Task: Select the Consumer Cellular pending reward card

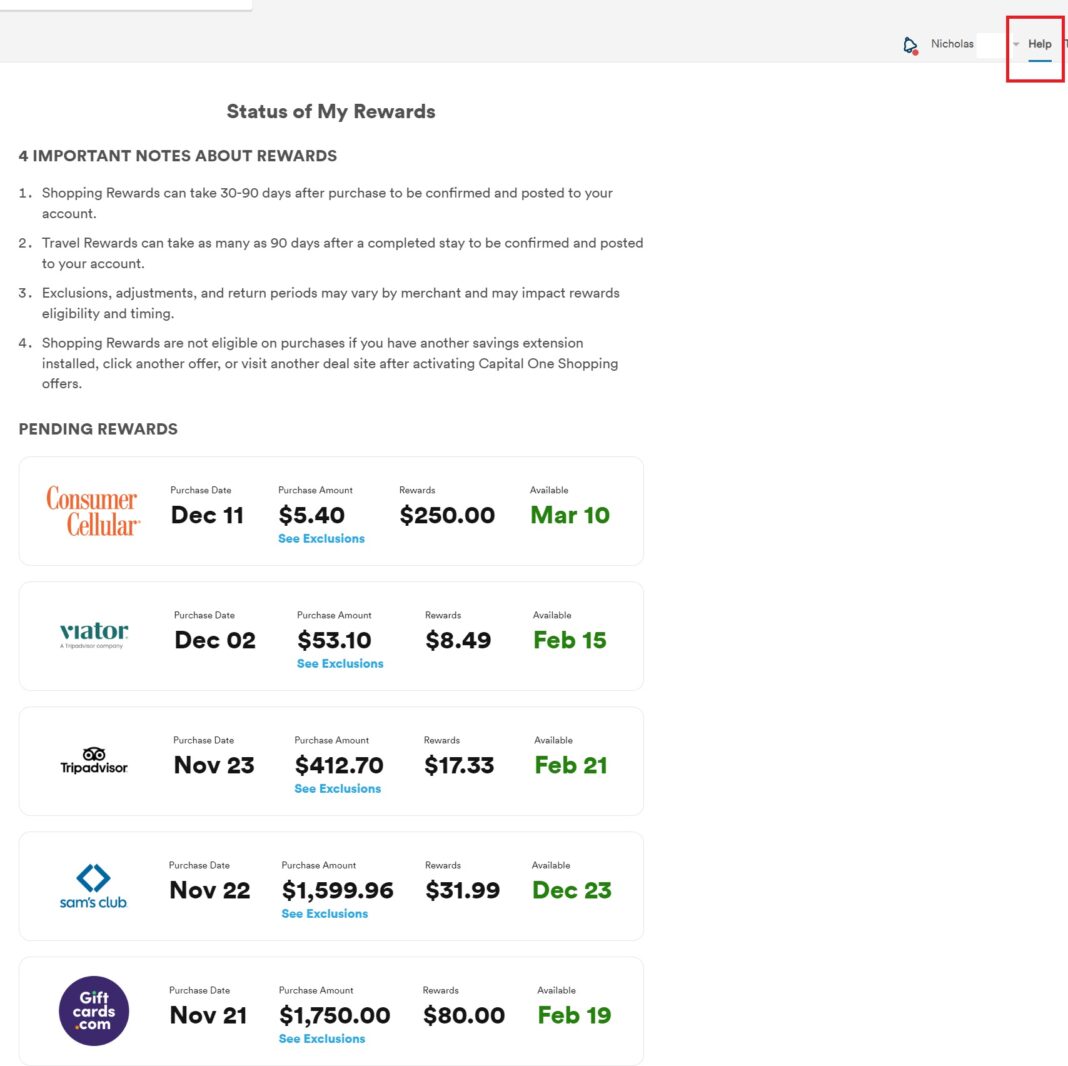Action: coord(330,511)
